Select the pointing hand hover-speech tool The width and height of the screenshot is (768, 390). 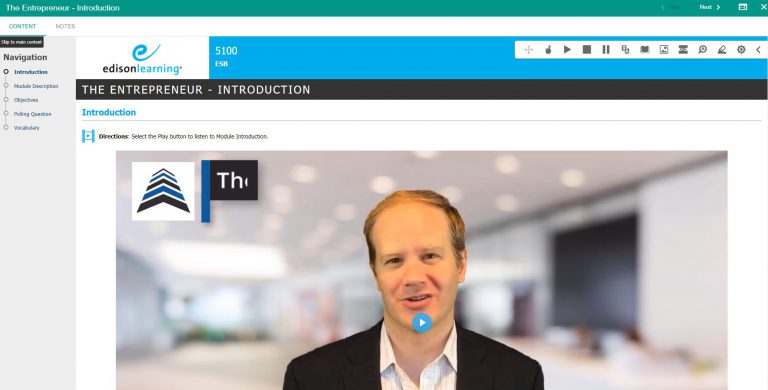(x=548, y=49)
